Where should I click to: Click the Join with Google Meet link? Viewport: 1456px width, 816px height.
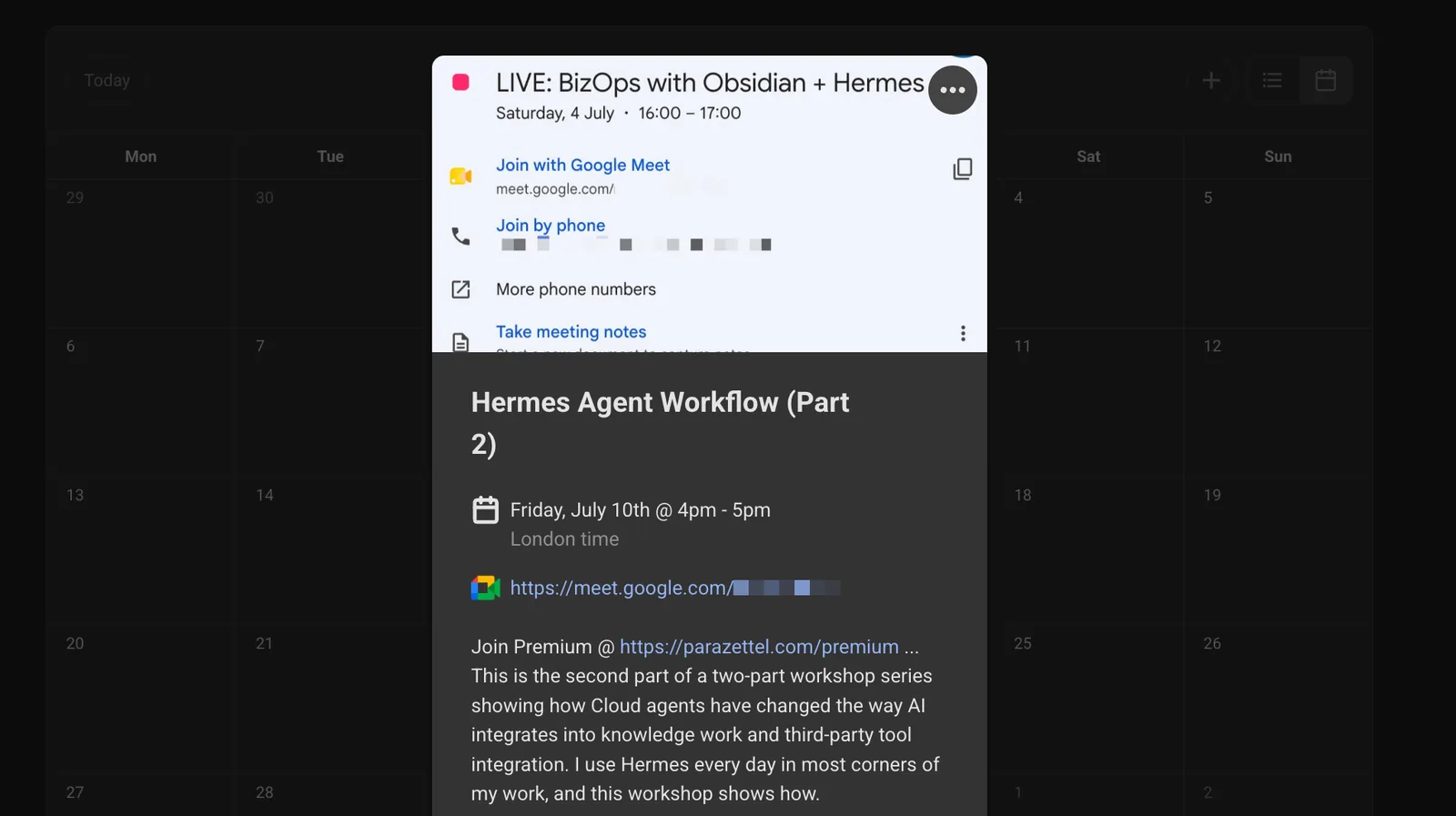click(x=582, y=165)
